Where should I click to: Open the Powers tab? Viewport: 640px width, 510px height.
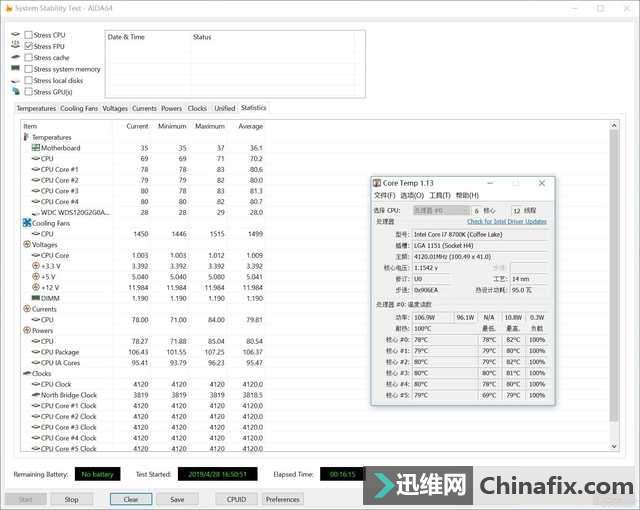171,109
